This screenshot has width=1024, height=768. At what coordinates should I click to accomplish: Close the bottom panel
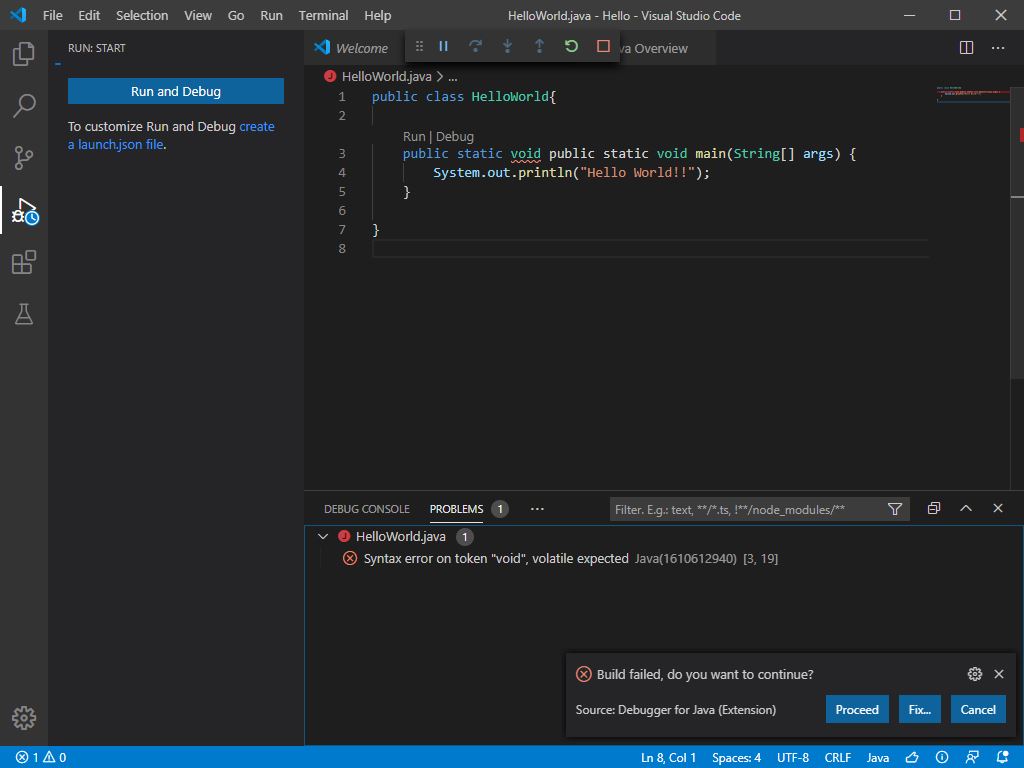998,508
